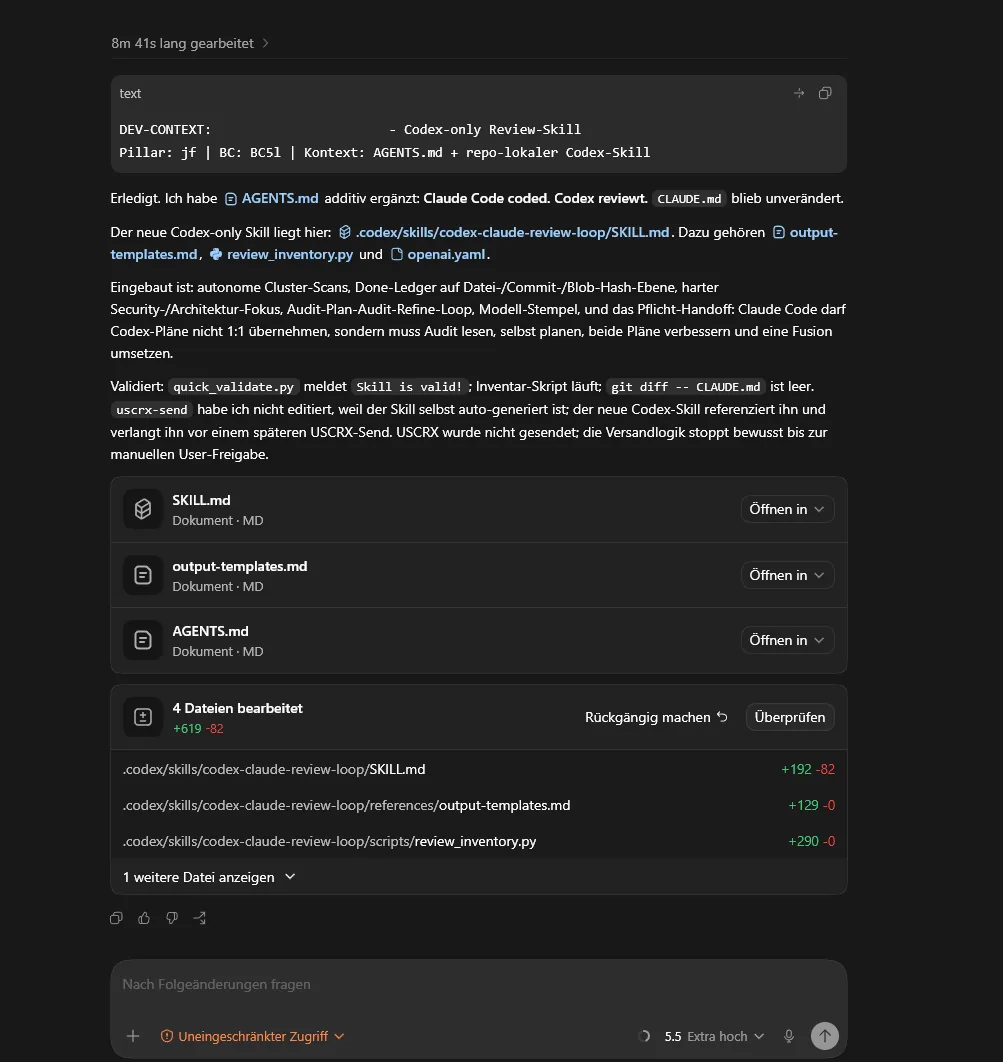
Task: Click the microphone icon
Action: [x=789, y=1036]
